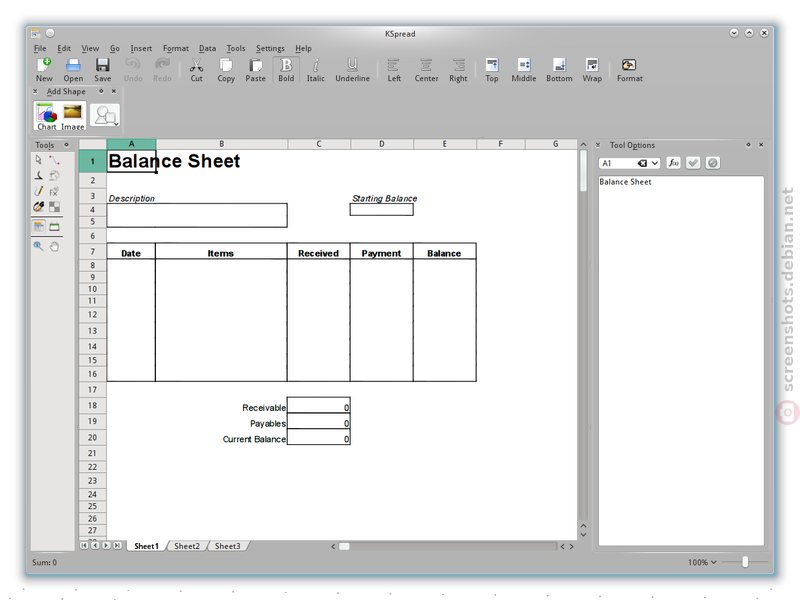
Task: Open the shapes collection dropdown
Action: [x=105, y=115]
